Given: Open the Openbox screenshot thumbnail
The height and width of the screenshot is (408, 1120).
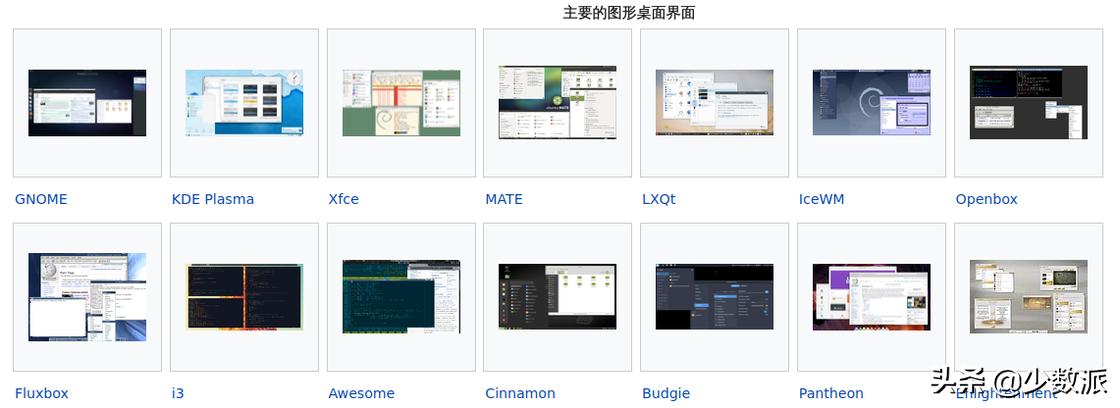Looking at the screenshot, I should [1028, 103].
